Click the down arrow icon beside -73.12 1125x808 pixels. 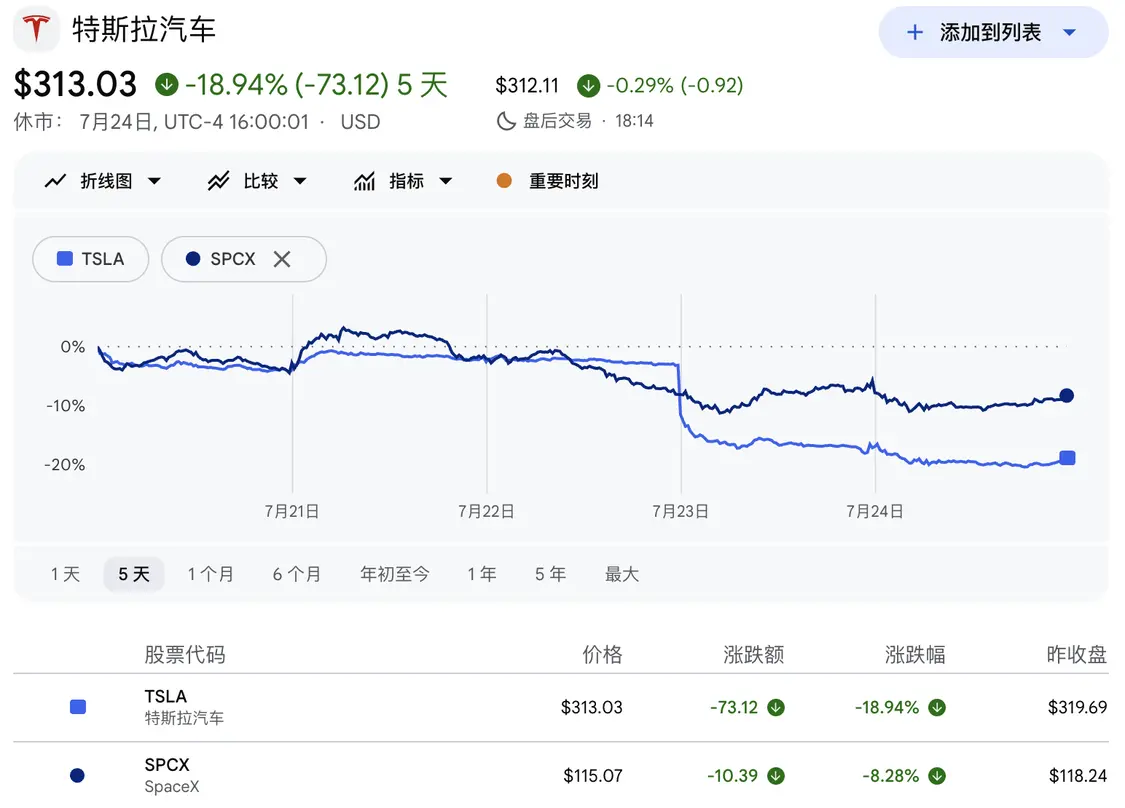pyautogui.click(x=776, y=708)
